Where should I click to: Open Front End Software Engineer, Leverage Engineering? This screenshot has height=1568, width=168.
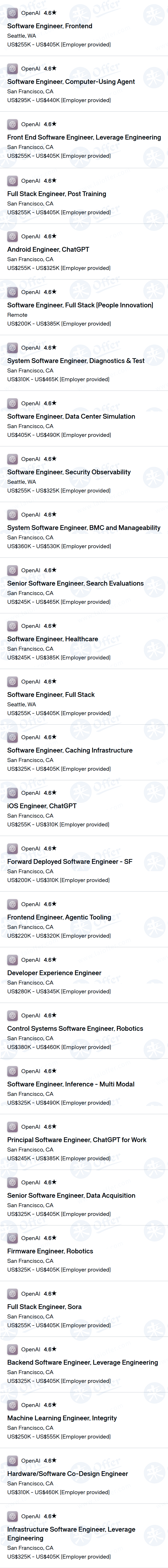tap(84, 137)
